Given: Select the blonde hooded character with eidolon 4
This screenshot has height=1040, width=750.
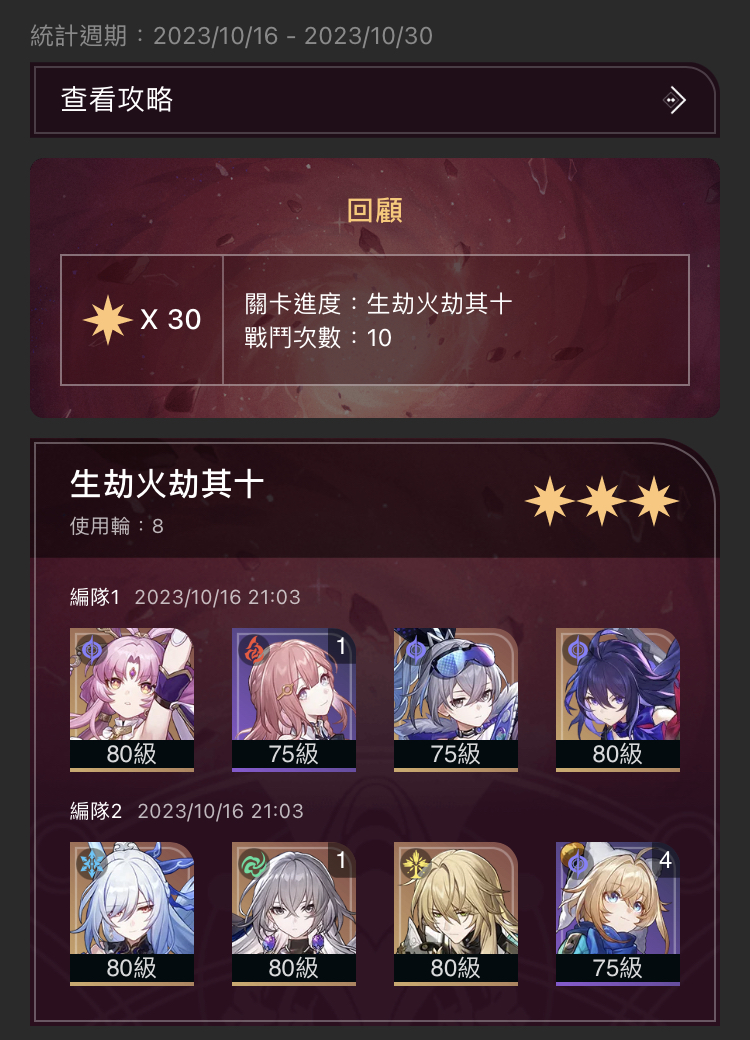Looking at the screenshot, I should (x=617, y=914).
